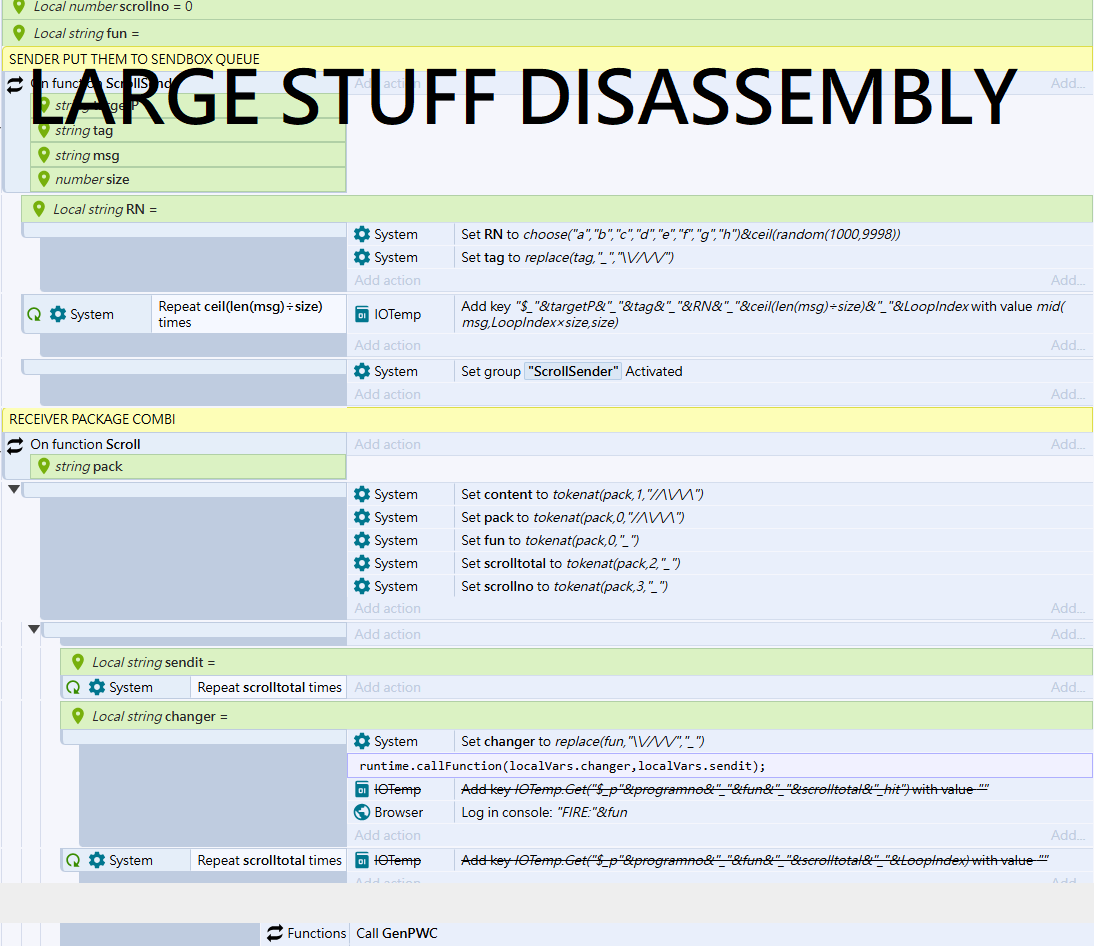
Task: Select 'Log in console: "FIRE:"&fun' action
Action: tap(544, 812)
